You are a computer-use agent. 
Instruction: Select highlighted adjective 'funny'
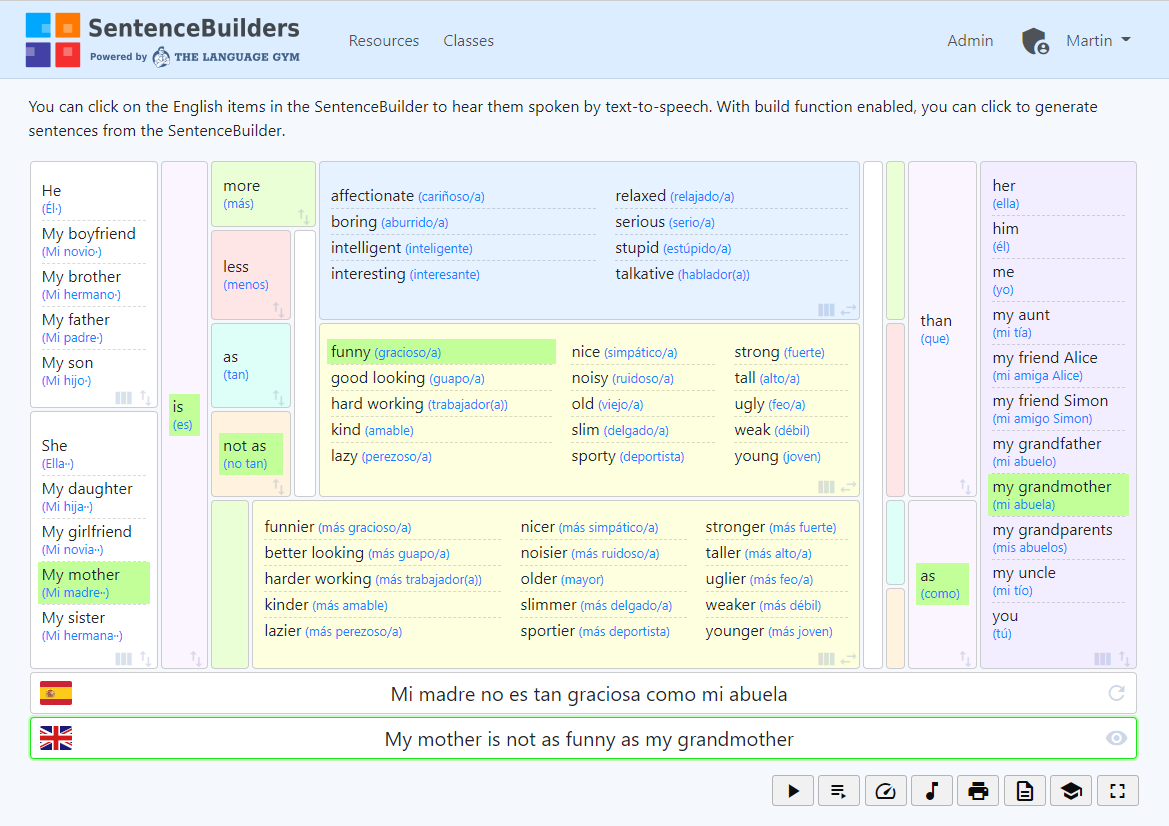pyautogui.click(x=441, y=352)
